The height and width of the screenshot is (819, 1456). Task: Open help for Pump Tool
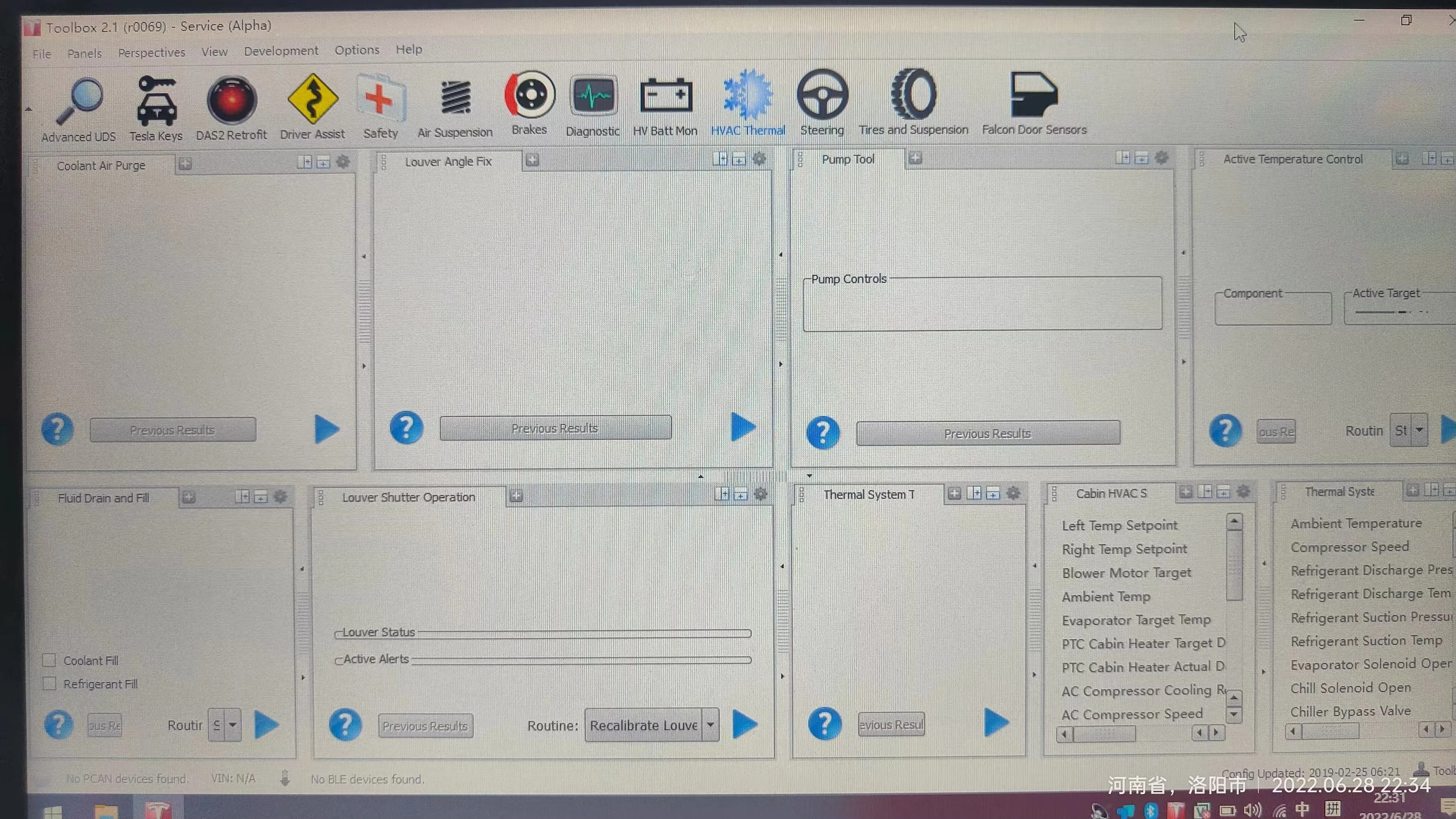(823, 433)
